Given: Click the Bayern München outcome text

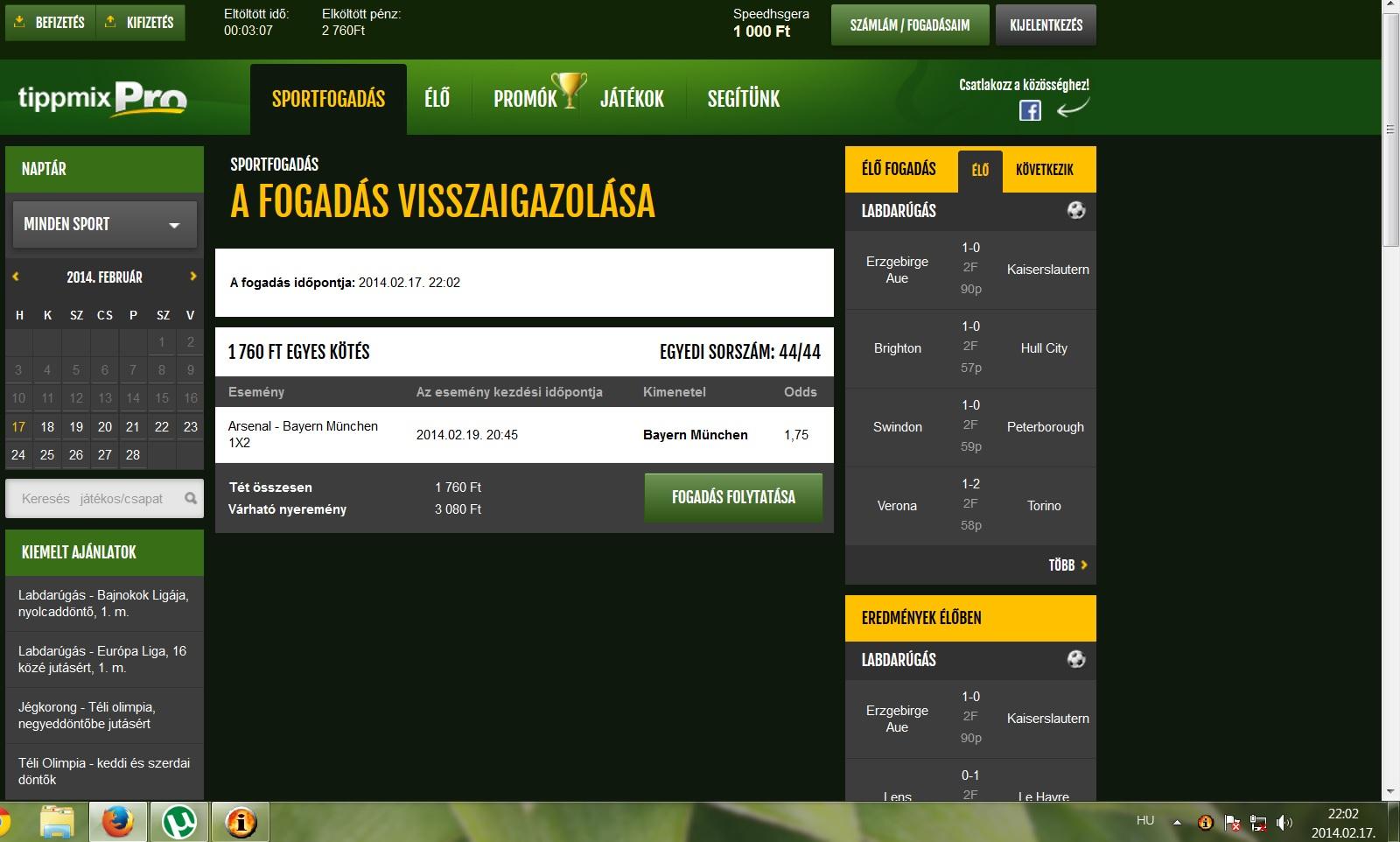Looking at the screenshot, I should [696, 435].
